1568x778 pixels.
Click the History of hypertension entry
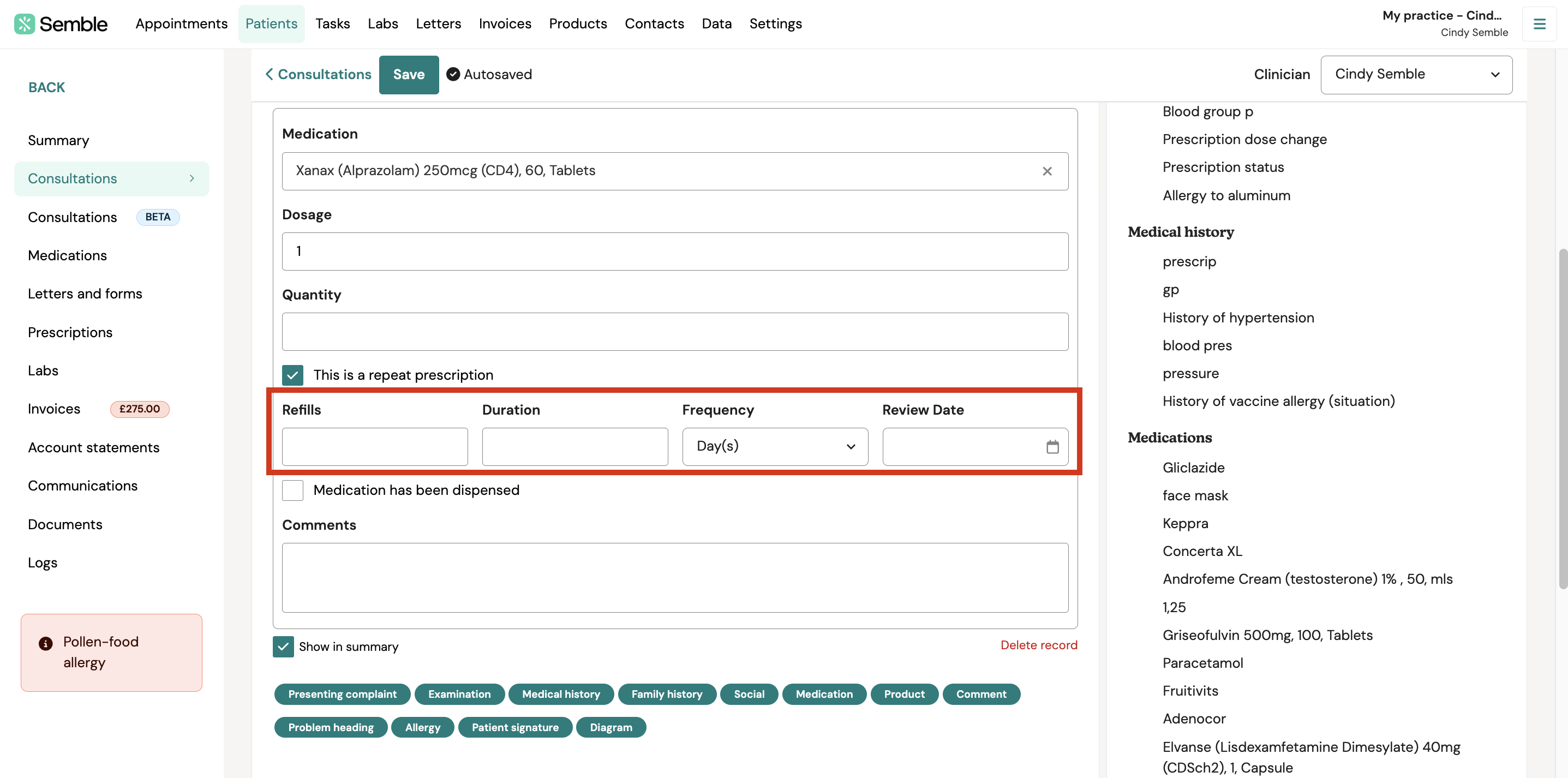tap(1238, 318)
